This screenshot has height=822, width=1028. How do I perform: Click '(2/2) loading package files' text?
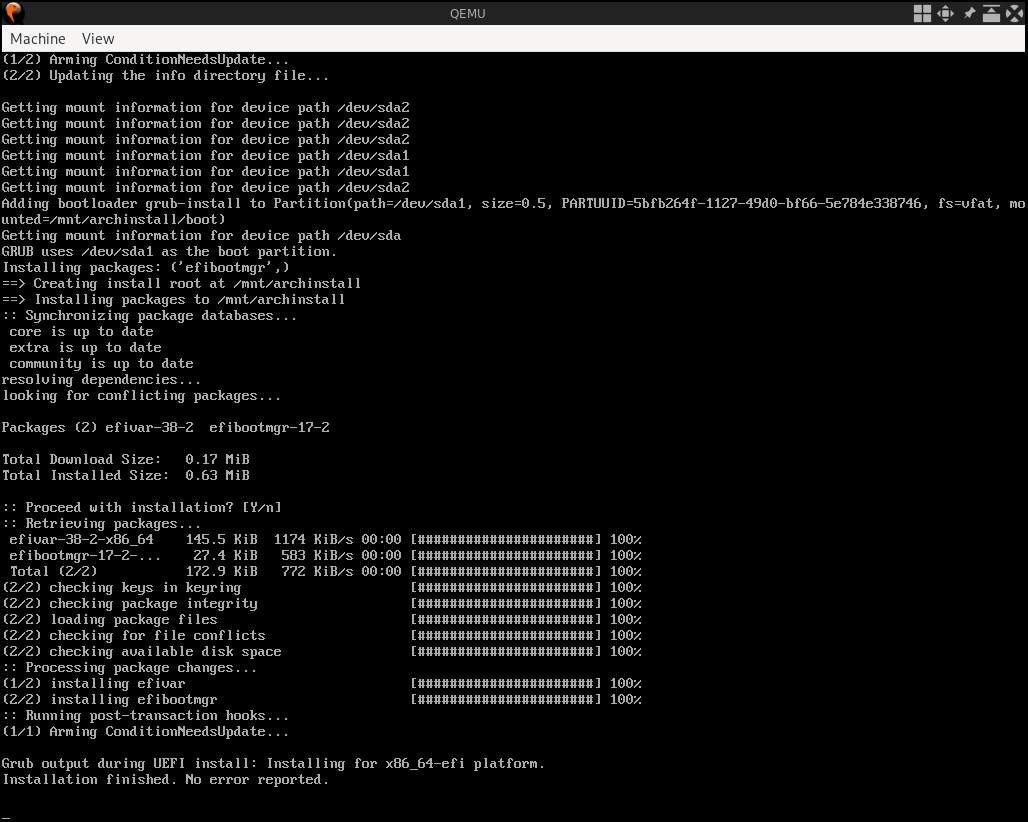point(109,619)
